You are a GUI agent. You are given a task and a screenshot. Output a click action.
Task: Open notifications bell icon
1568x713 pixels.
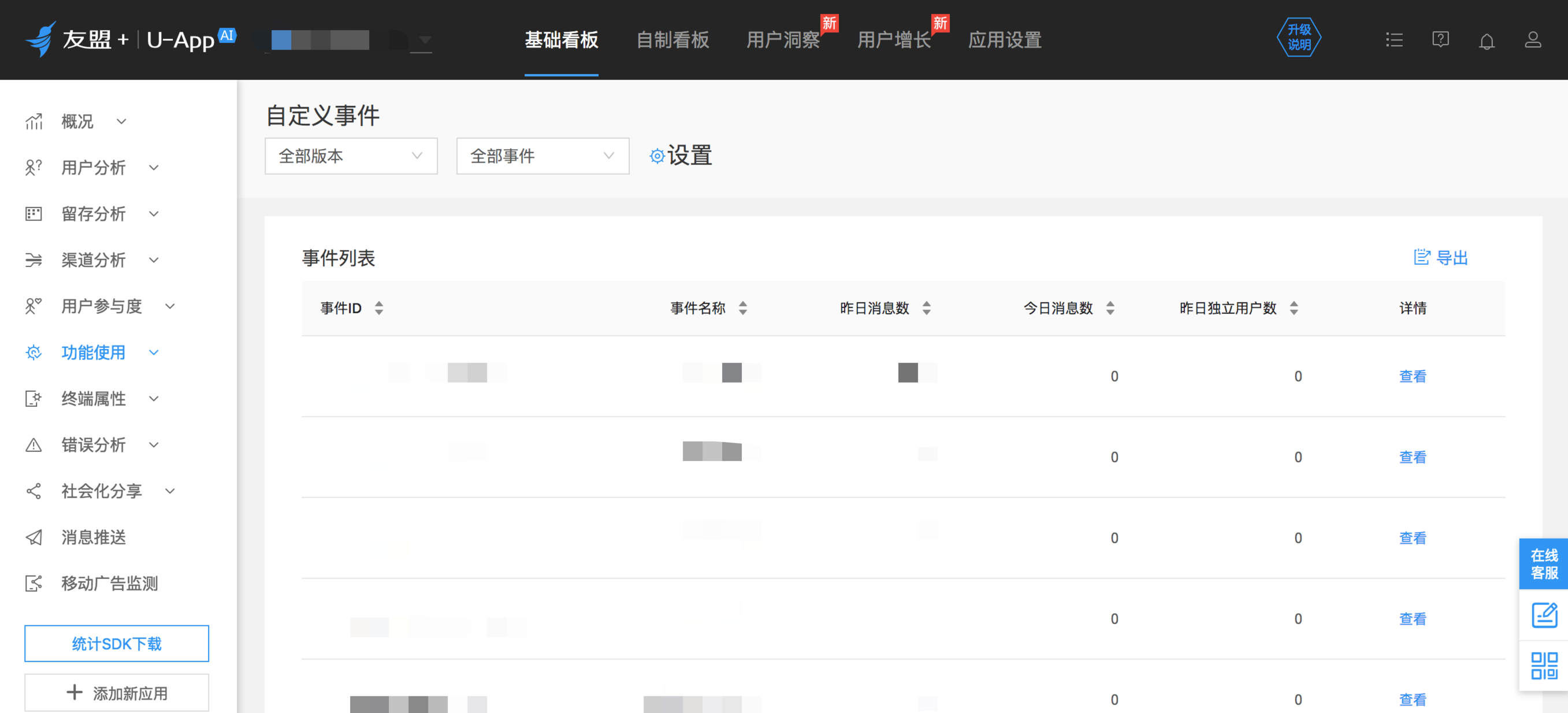click(1487, 41)
